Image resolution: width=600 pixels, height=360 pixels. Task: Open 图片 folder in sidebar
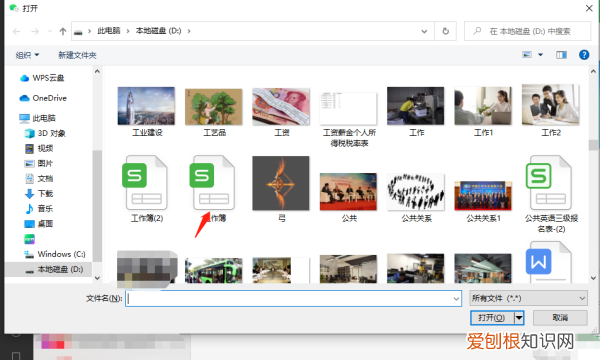(x=39, y=163)
